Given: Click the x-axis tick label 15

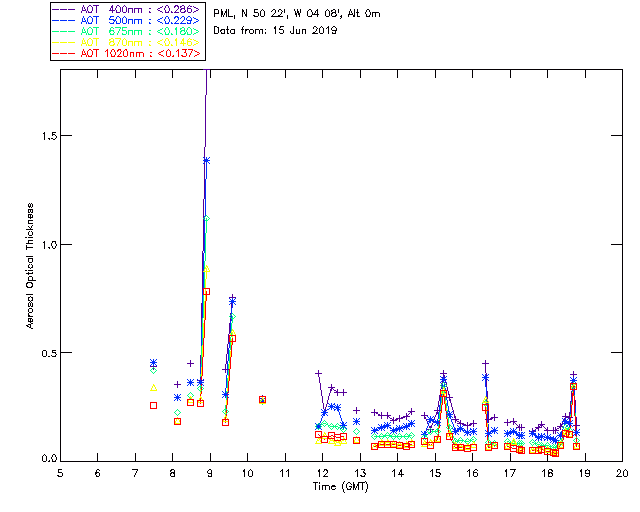Looking at the screenshot, I should coord(435,473).
